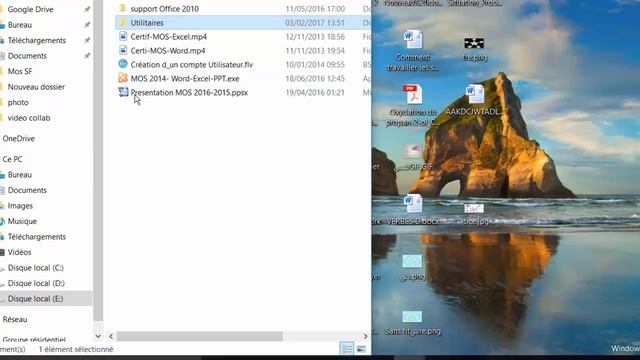
Task: Click the navigation pane vertical scrollbar
Action: click(x=98, y=159)
